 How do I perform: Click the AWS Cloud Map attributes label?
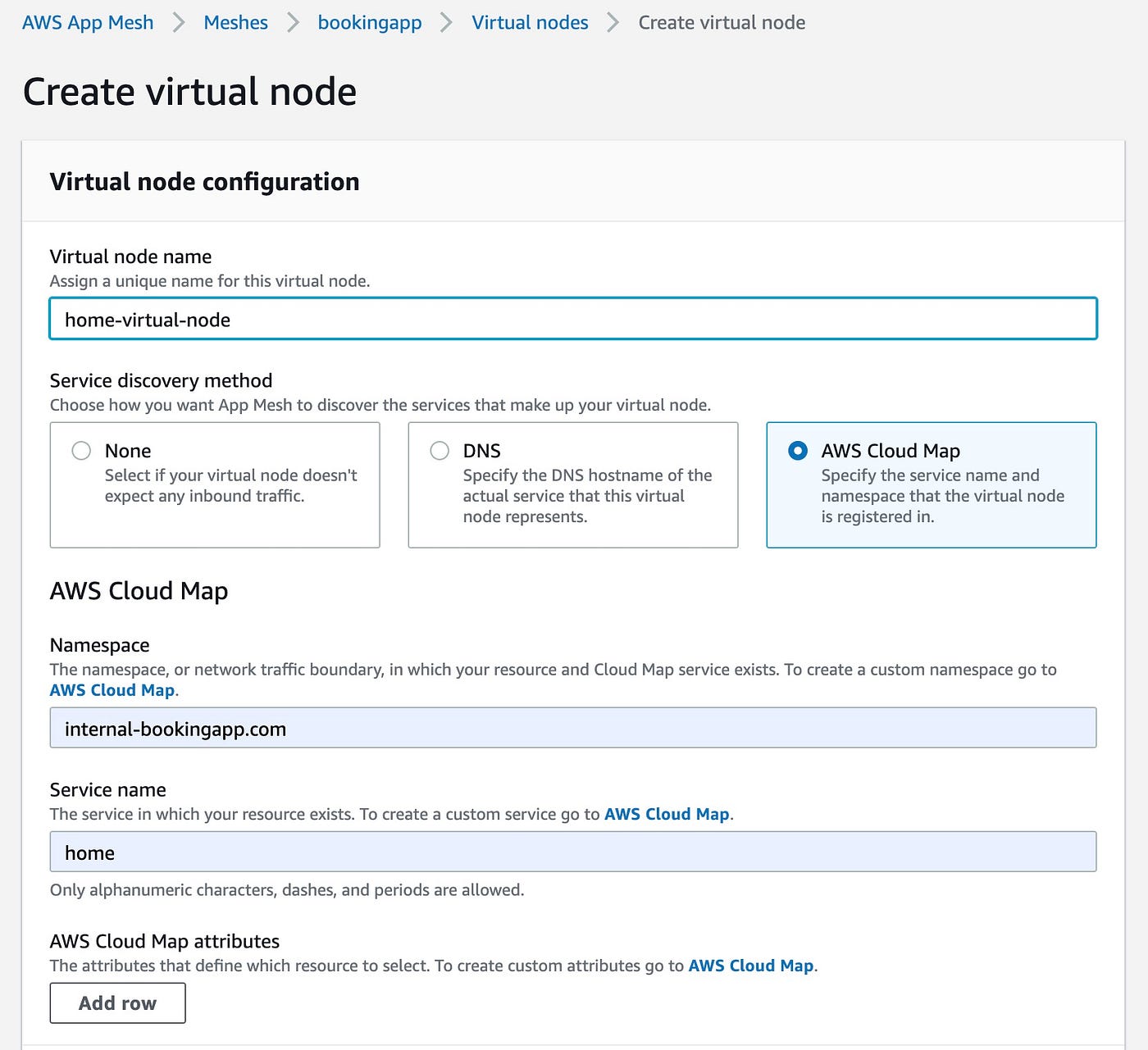pyautogui.click(x=165, y=941)
